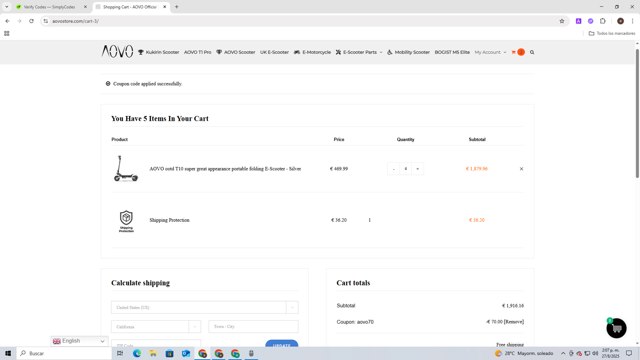This screenshot has width=640, height=360.
Task: Click the AOVO T10 scooter thumbnail
Action: (126, 168)
